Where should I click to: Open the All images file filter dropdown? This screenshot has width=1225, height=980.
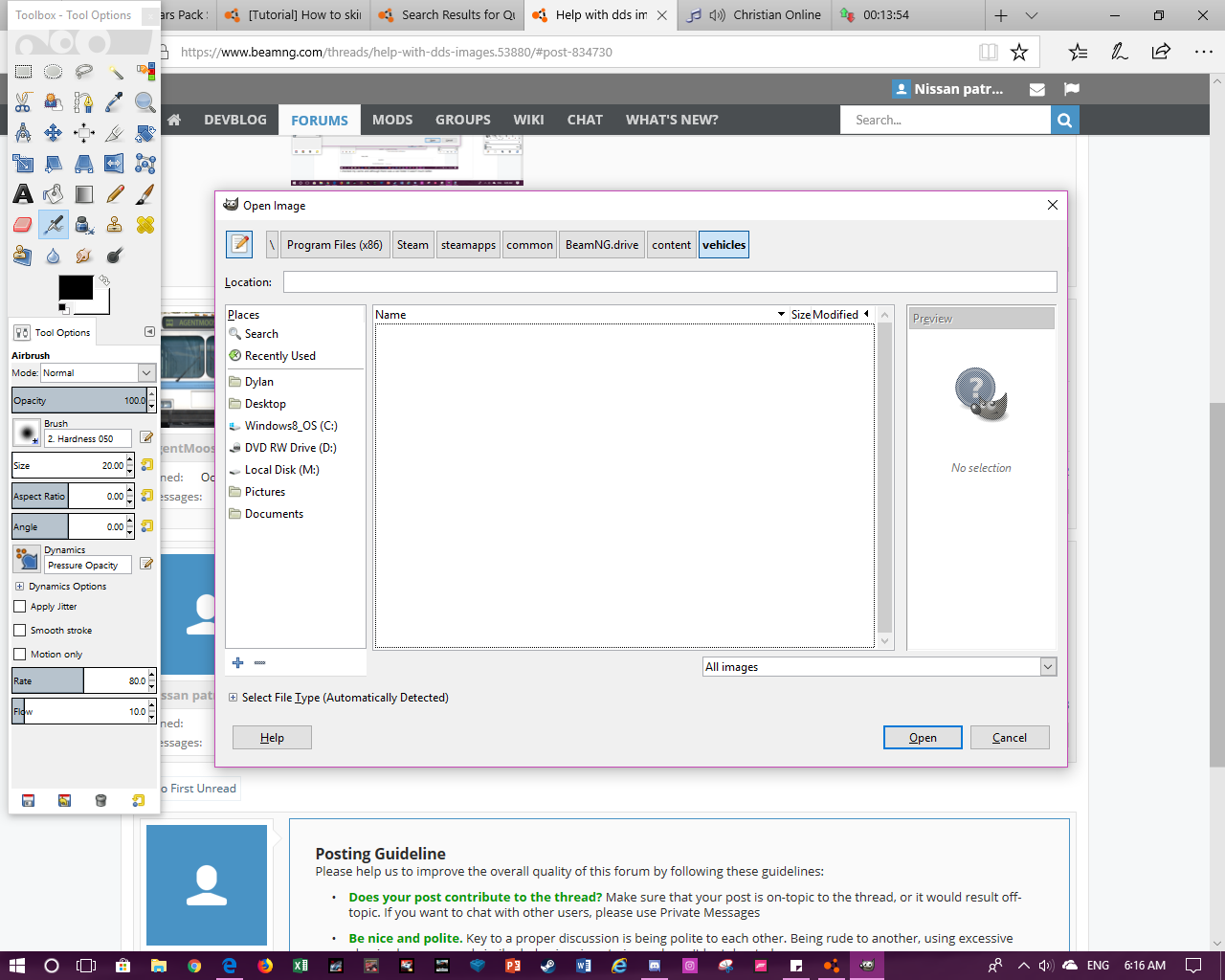[x=880, y=667]
